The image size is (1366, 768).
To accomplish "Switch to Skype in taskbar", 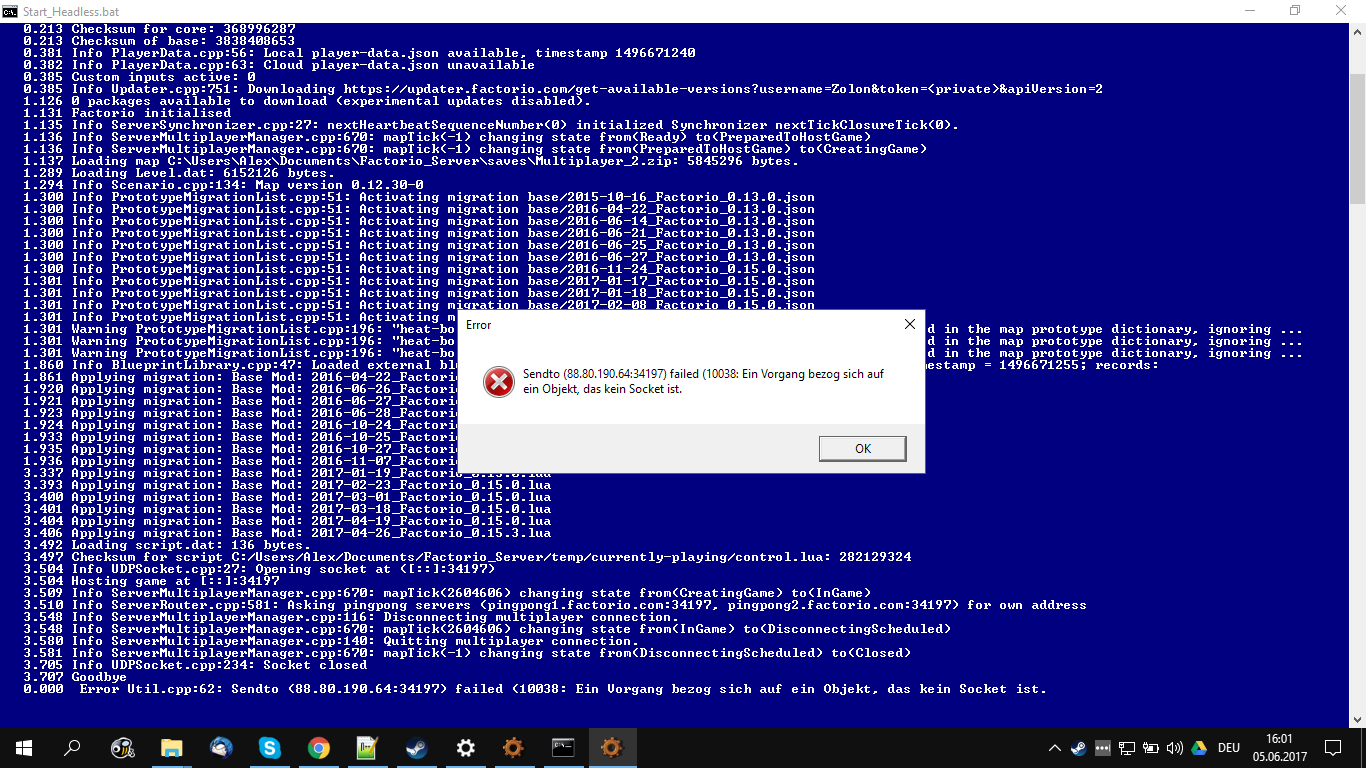I will [269, 748].
